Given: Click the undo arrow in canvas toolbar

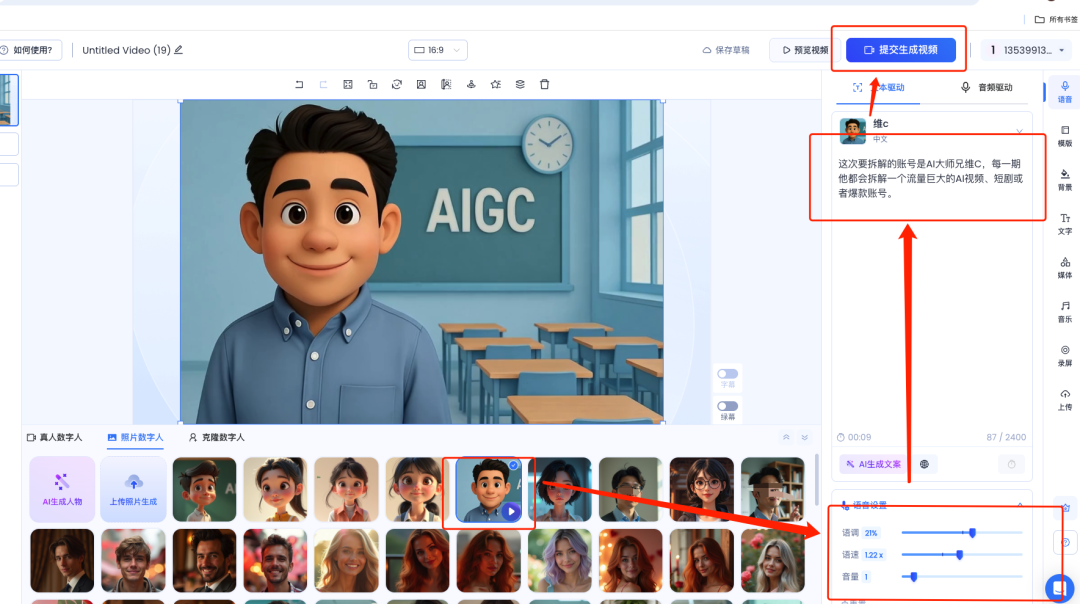Looking at the screenshot, I should pos(299,85).
